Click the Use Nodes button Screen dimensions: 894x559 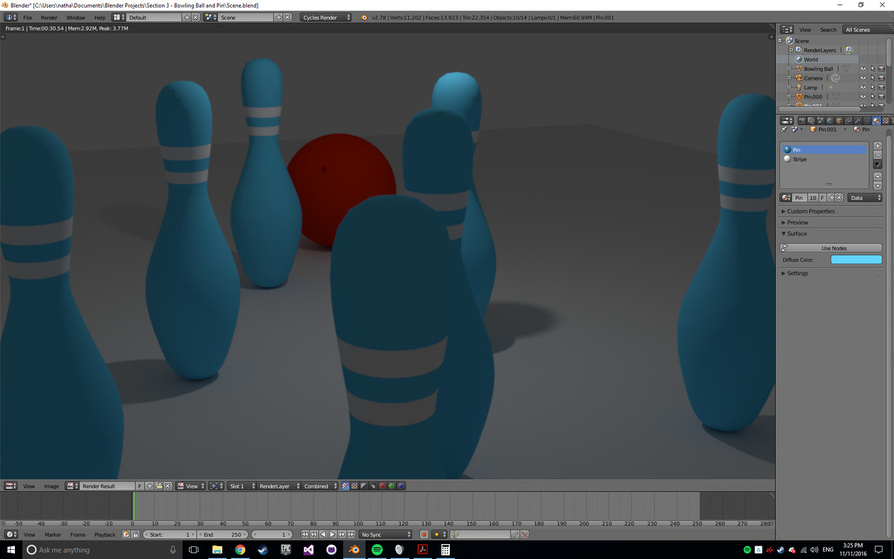pos(833,248)
